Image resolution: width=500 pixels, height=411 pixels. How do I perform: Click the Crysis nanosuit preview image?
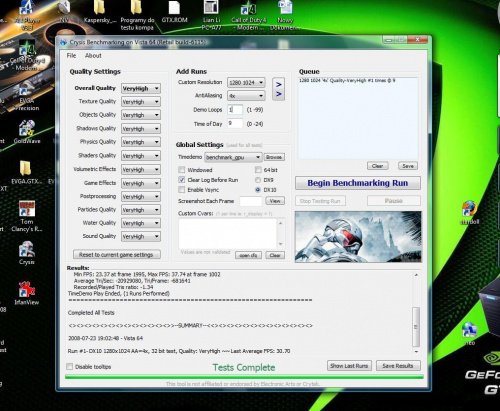[358, 236]
